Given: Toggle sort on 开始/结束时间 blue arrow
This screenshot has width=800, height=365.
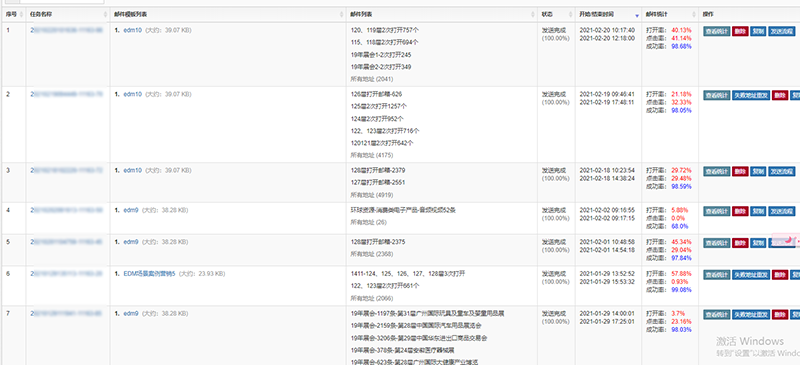Looking at the screenshot, I should coord(637,15).
